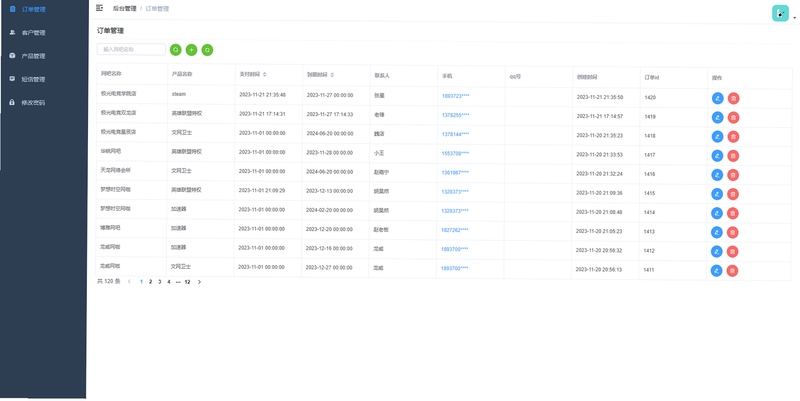
Task: Click the pagination ellipsis for more pages
Action: [178, 282]
